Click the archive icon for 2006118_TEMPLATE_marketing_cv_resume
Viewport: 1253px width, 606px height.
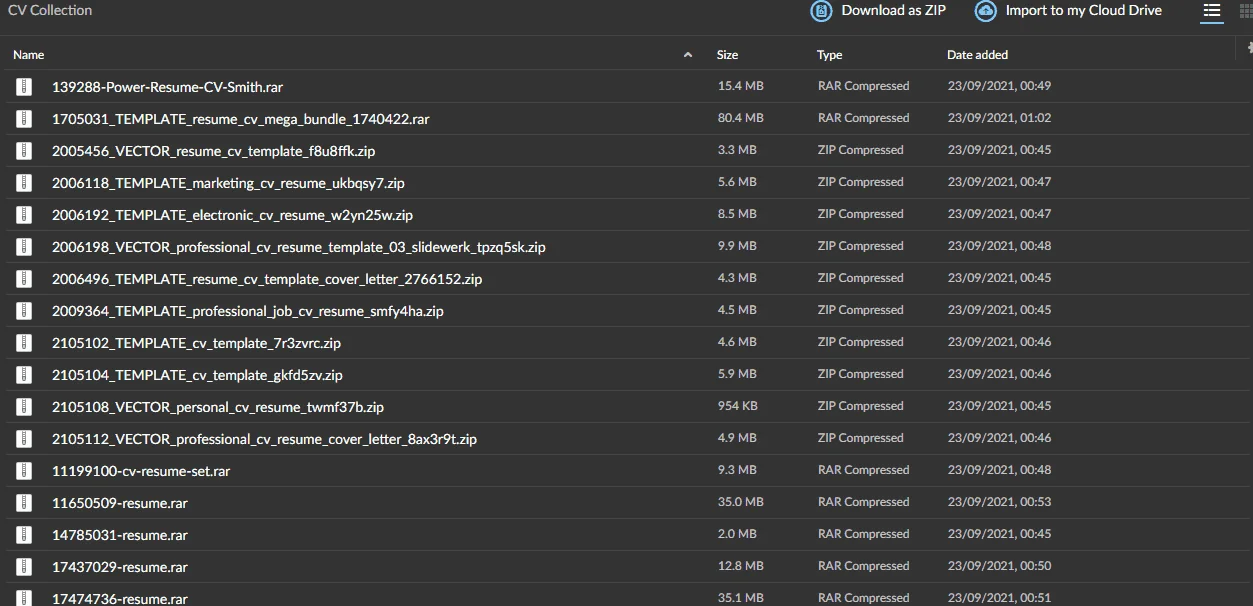(x=24, y=183)
